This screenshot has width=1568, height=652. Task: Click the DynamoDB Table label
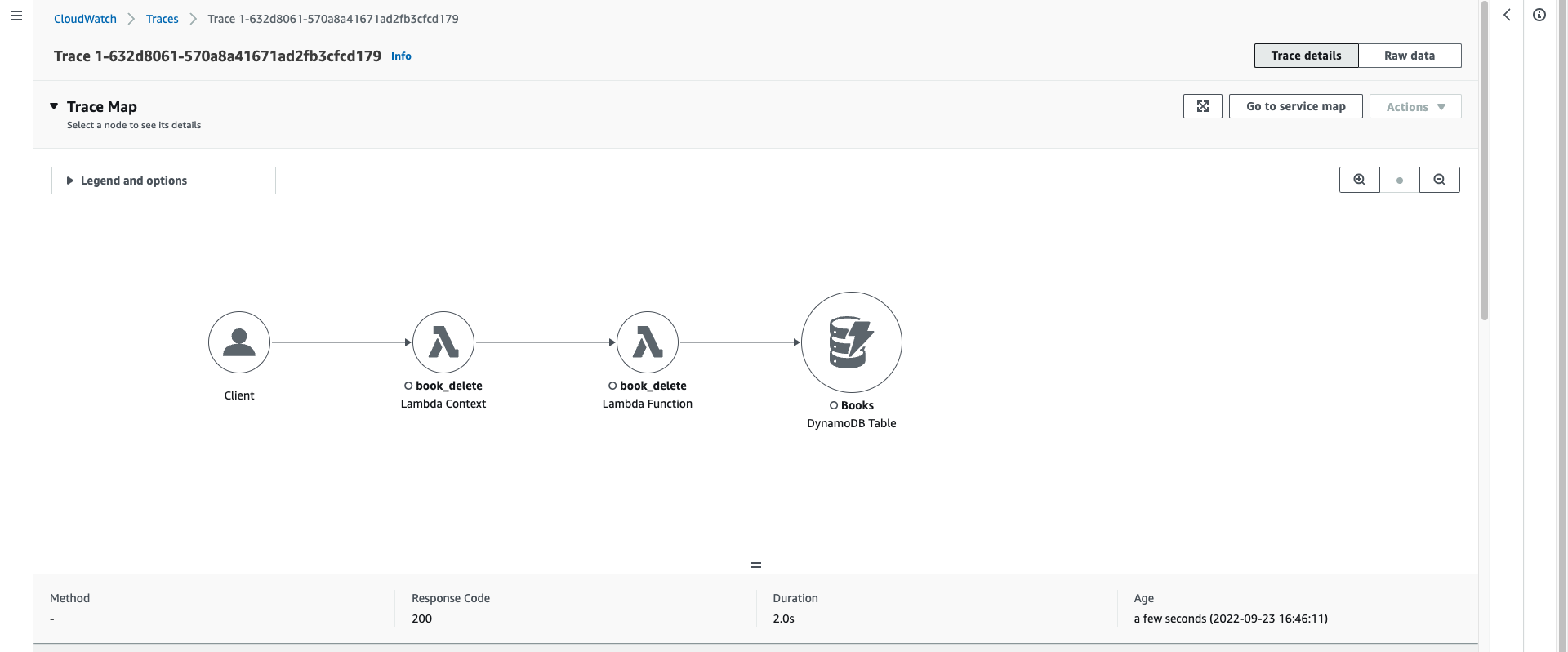pos(852,423)
